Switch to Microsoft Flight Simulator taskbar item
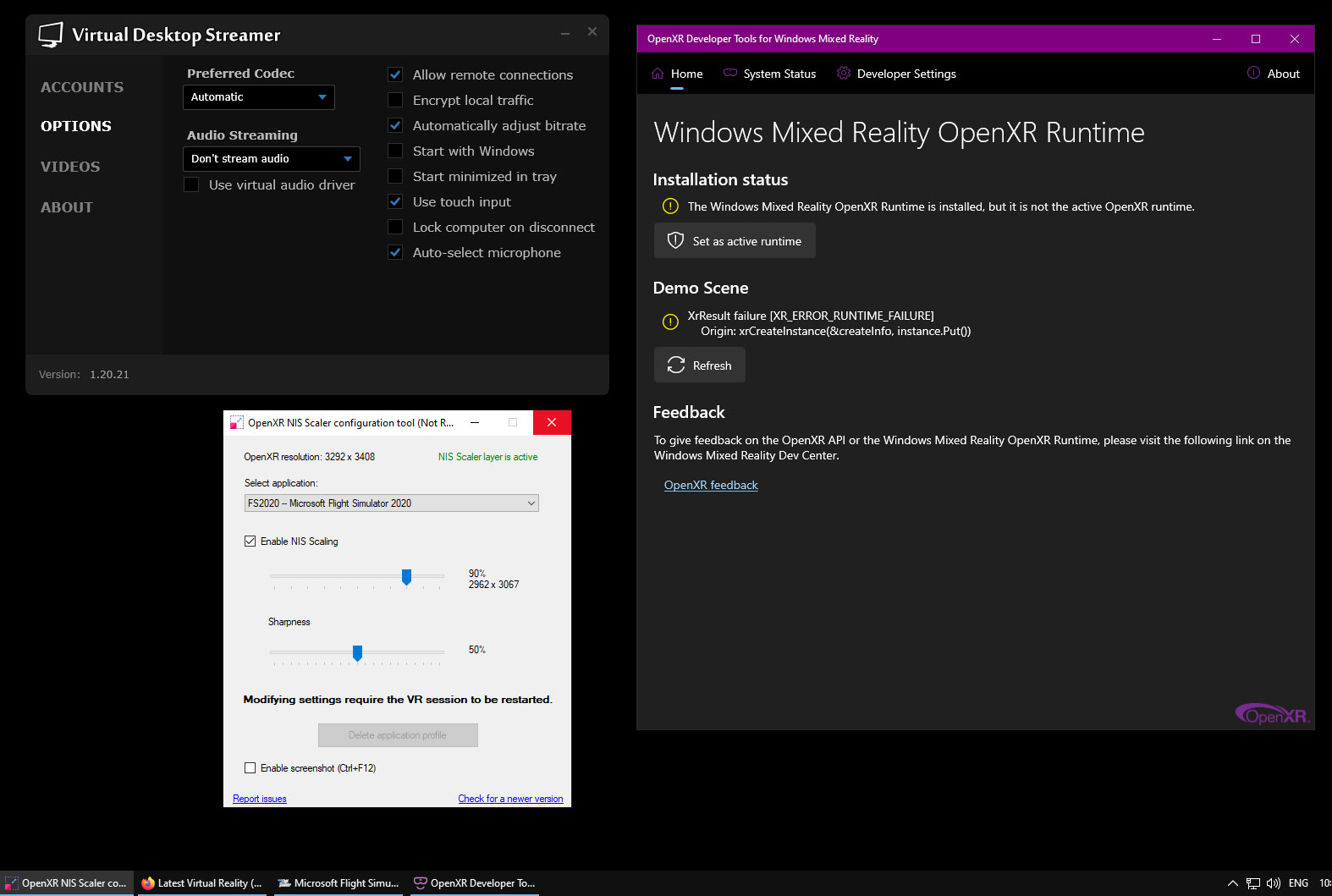Screen dimensions: 1332x896 [x=339, y=883]
